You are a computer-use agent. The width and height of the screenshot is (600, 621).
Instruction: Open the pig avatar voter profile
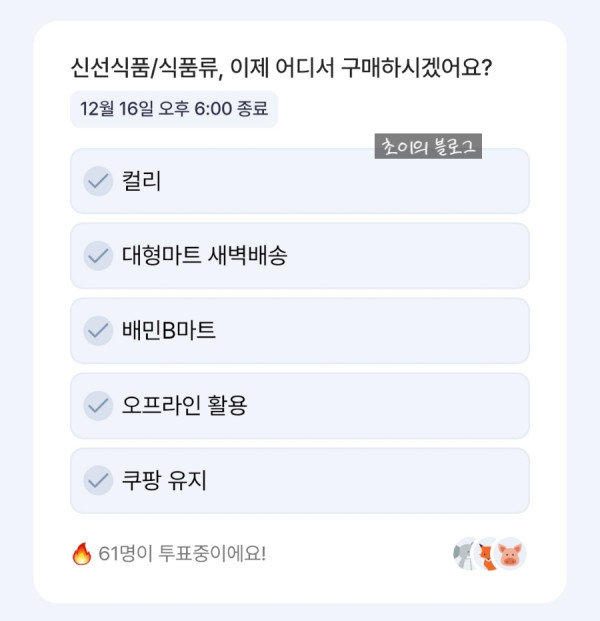[x=511, y=553]
